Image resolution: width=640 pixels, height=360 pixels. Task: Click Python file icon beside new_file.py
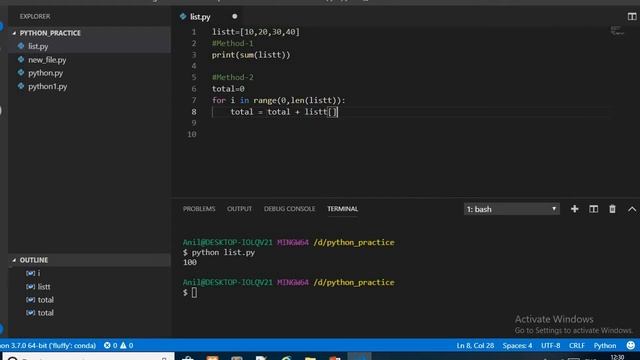21,60
